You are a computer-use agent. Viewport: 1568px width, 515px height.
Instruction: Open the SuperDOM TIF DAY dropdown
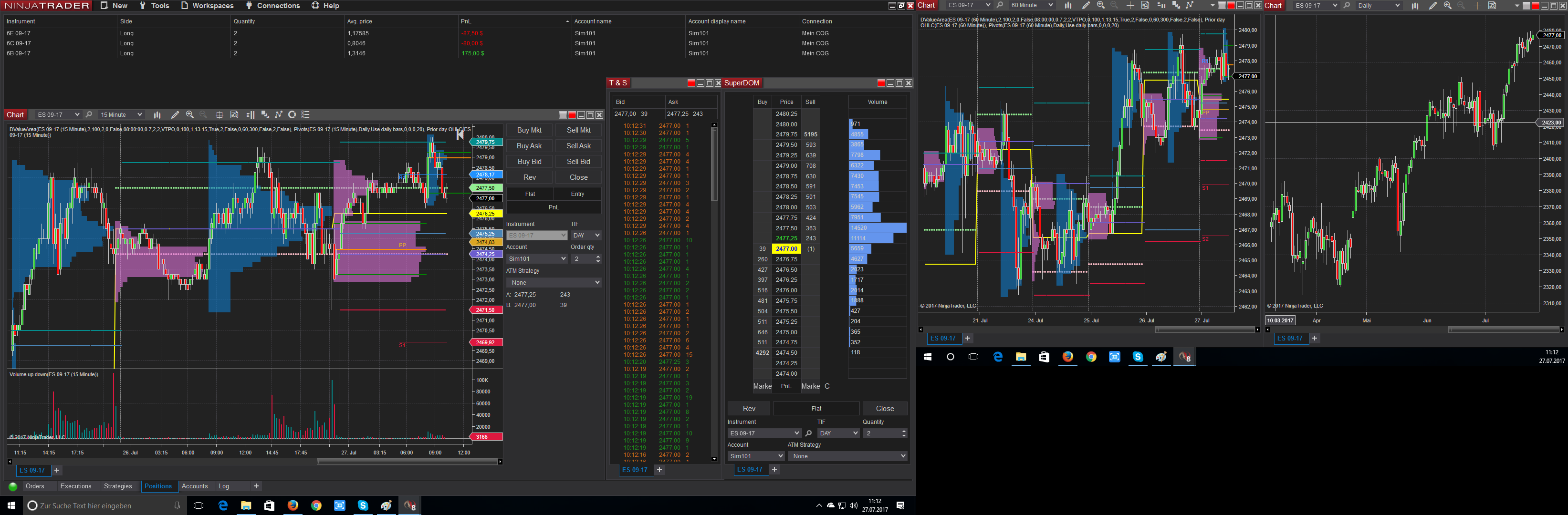[x=838, y=433]
